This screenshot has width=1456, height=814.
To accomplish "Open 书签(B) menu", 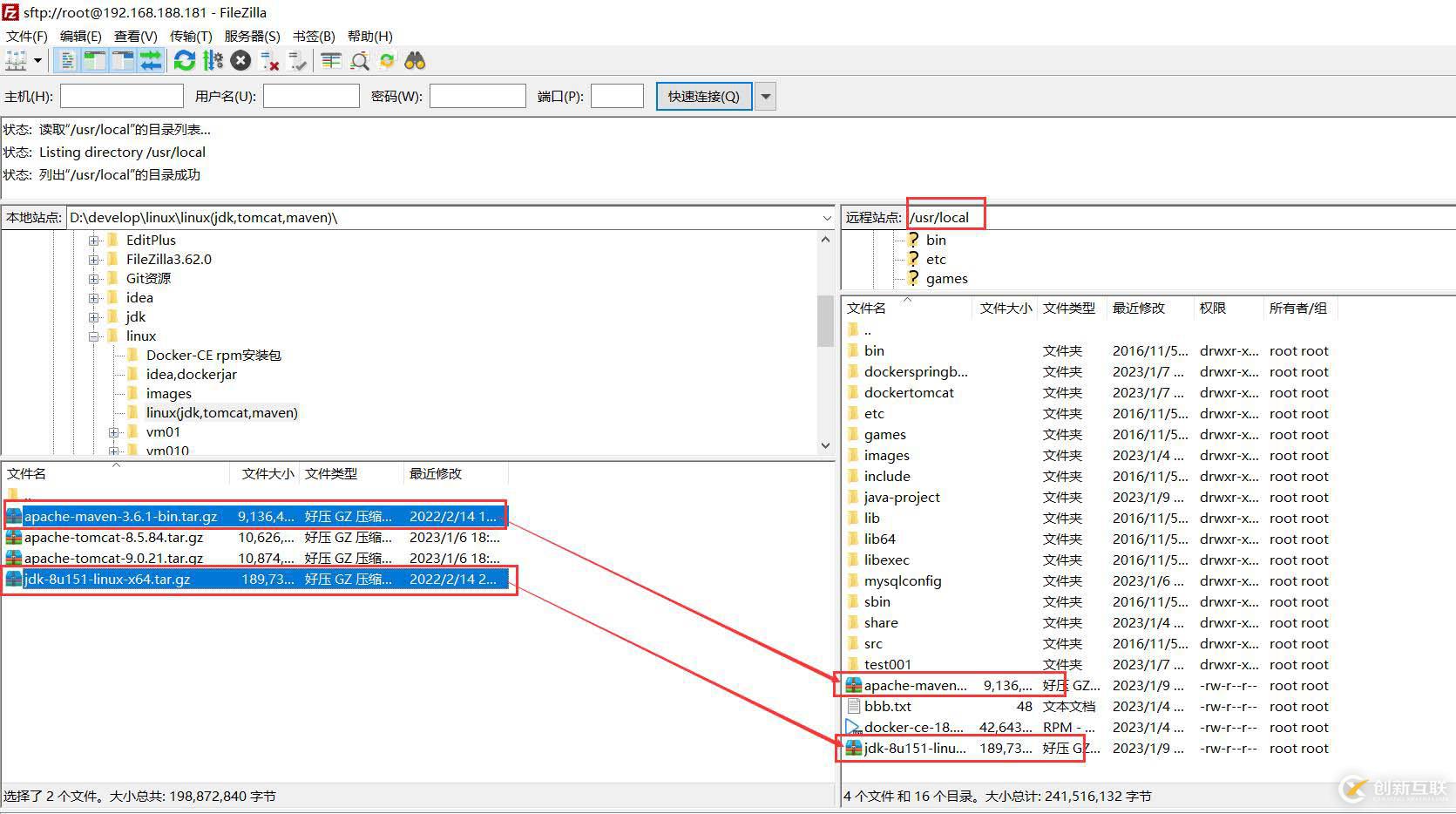I will [314, 36].
